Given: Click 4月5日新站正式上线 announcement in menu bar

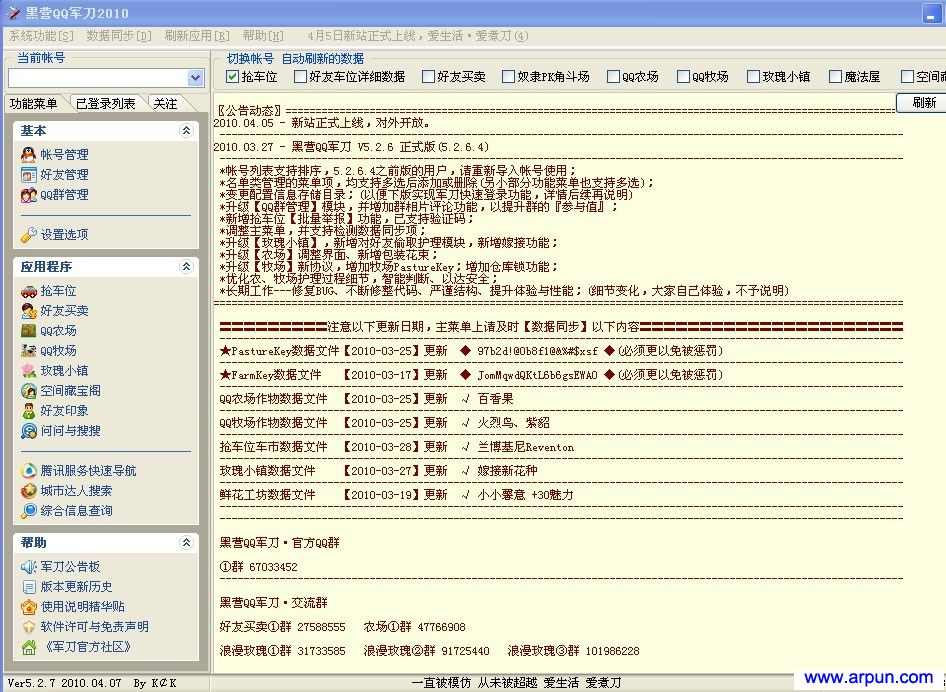Looking at the screenshot, I should pos(417,36).
